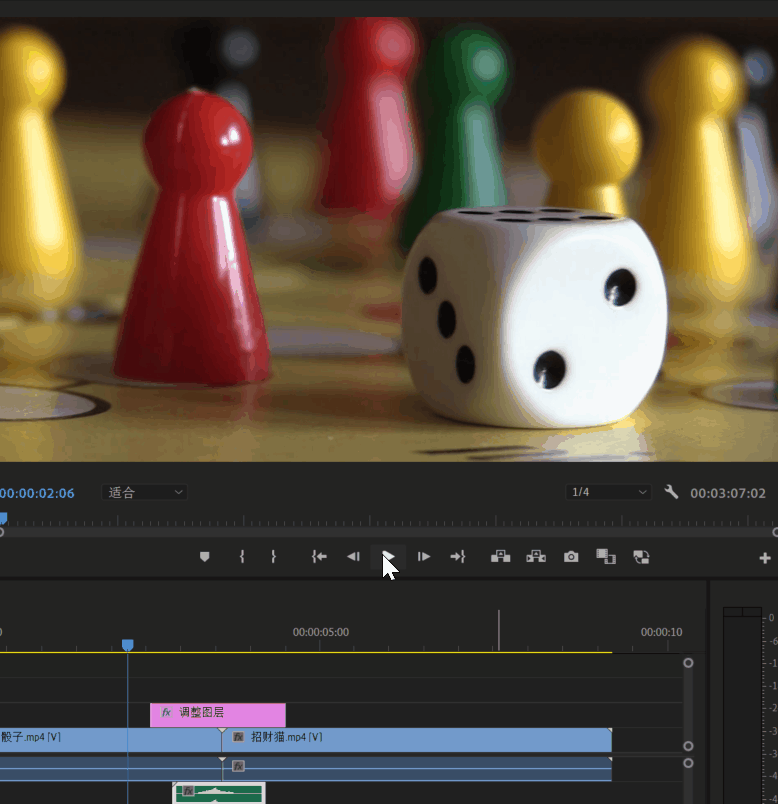
Task: Click the Comparison View icon
Action: click(606, 557)
